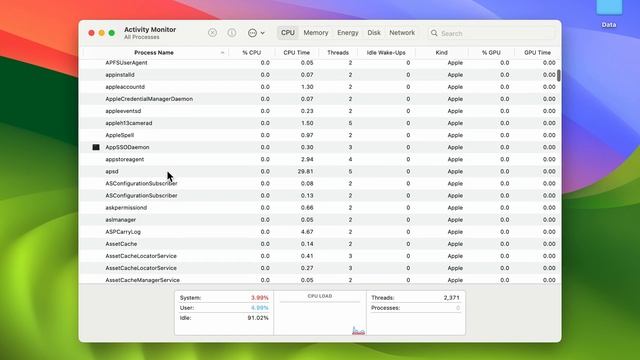Switch to the Energy tab
640x360 pixels.
click(x=348, y=33)
